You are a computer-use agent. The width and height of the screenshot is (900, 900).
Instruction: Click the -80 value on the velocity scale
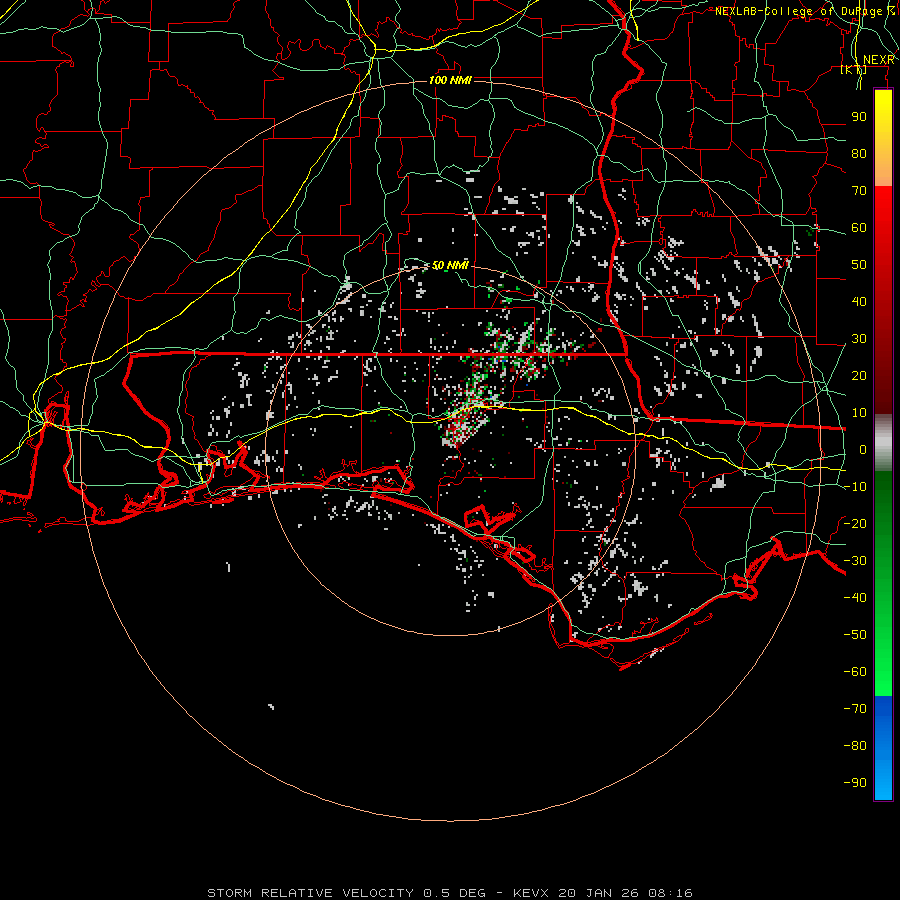(855, 746)
